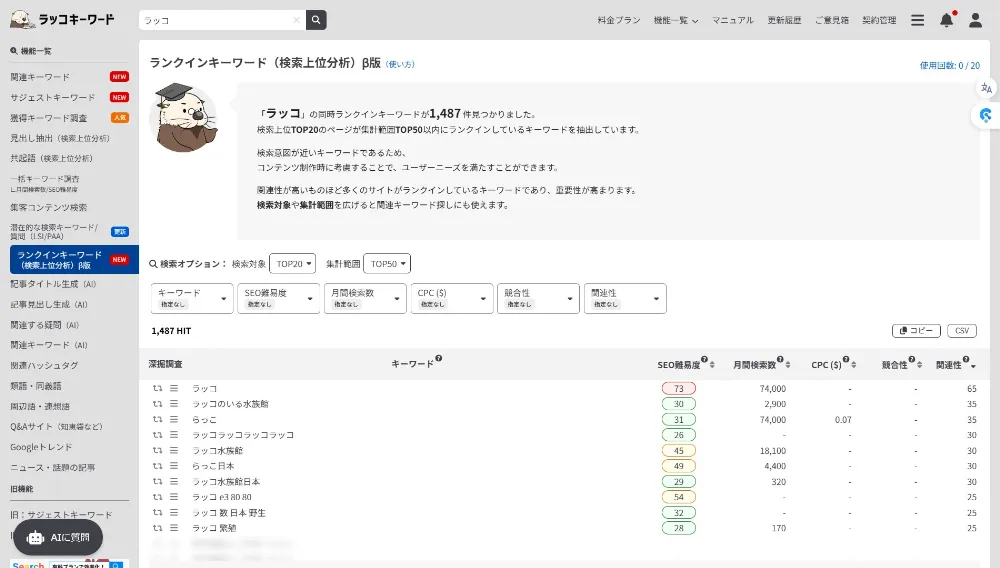Open the 集計範囲 TOP50 dropdown

pos(386,263)
